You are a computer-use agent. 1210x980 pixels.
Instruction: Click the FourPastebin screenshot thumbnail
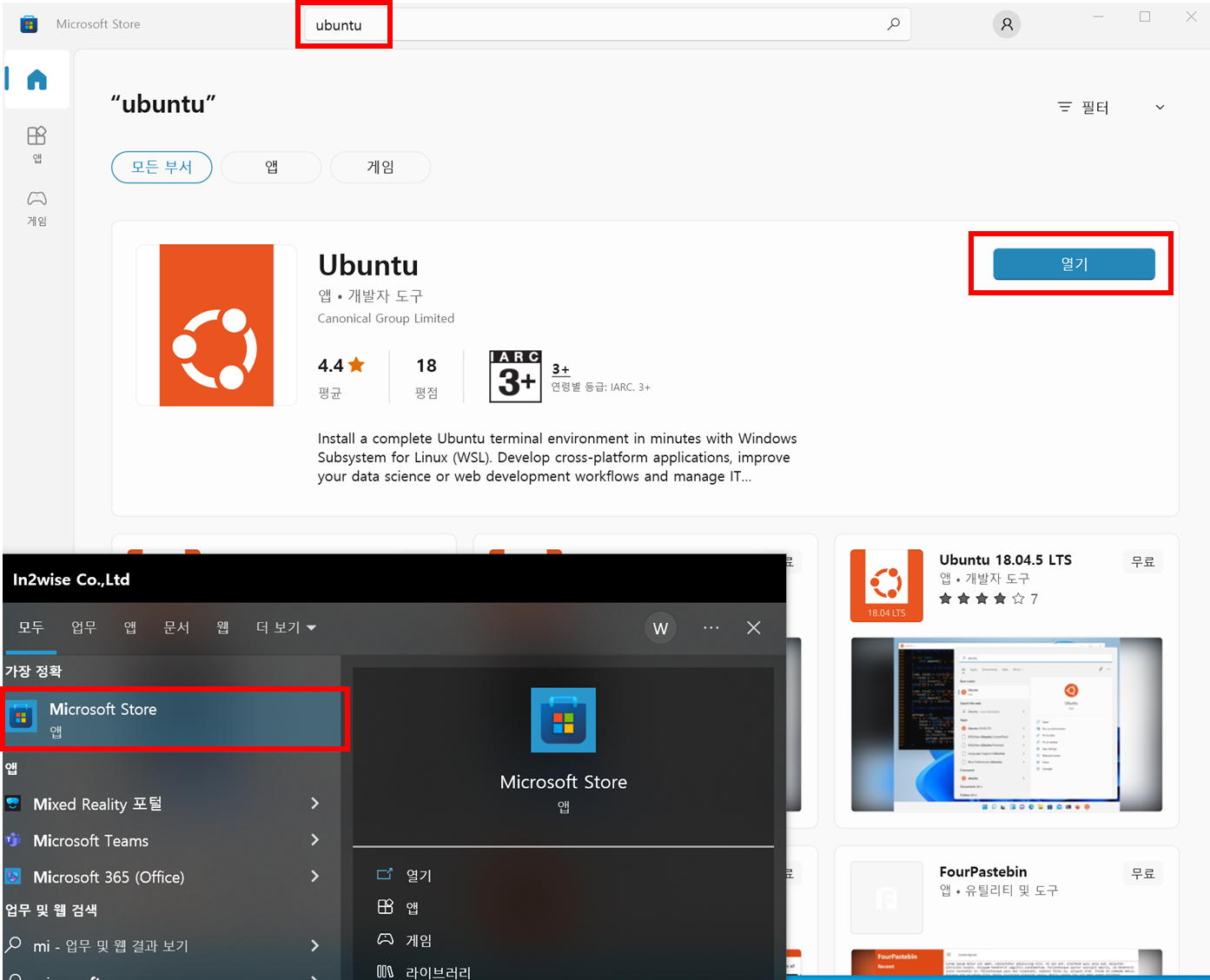pyautogui.click(x=1007, y=962)
